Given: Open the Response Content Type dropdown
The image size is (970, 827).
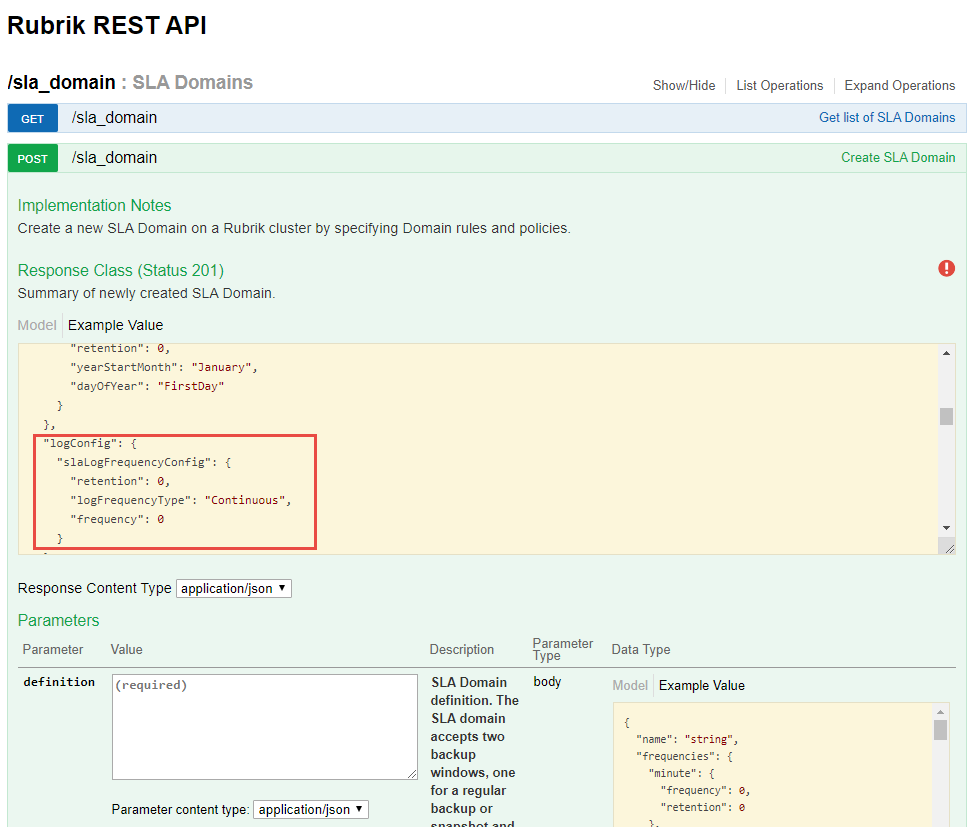Looking at the screenshot, I should [234, 588].
